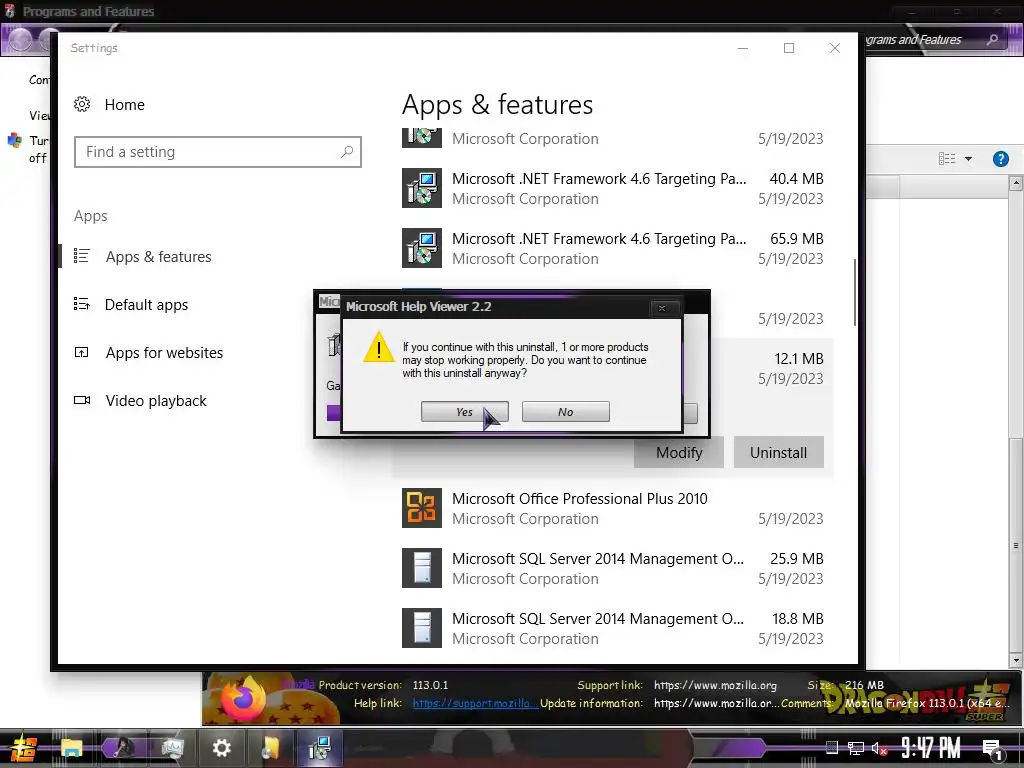Open Settings gear on taskbar
The width and height of the screenshot is (1024, 768).
click(221, 748)
